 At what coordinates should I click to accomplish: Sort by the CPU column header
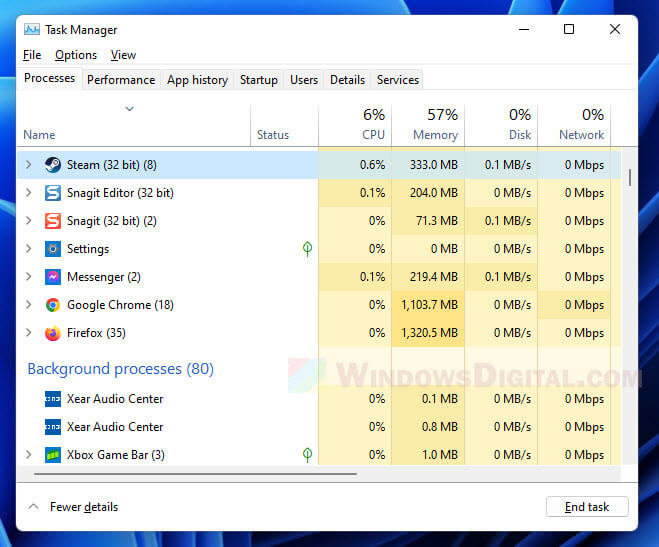pos(355,125)
